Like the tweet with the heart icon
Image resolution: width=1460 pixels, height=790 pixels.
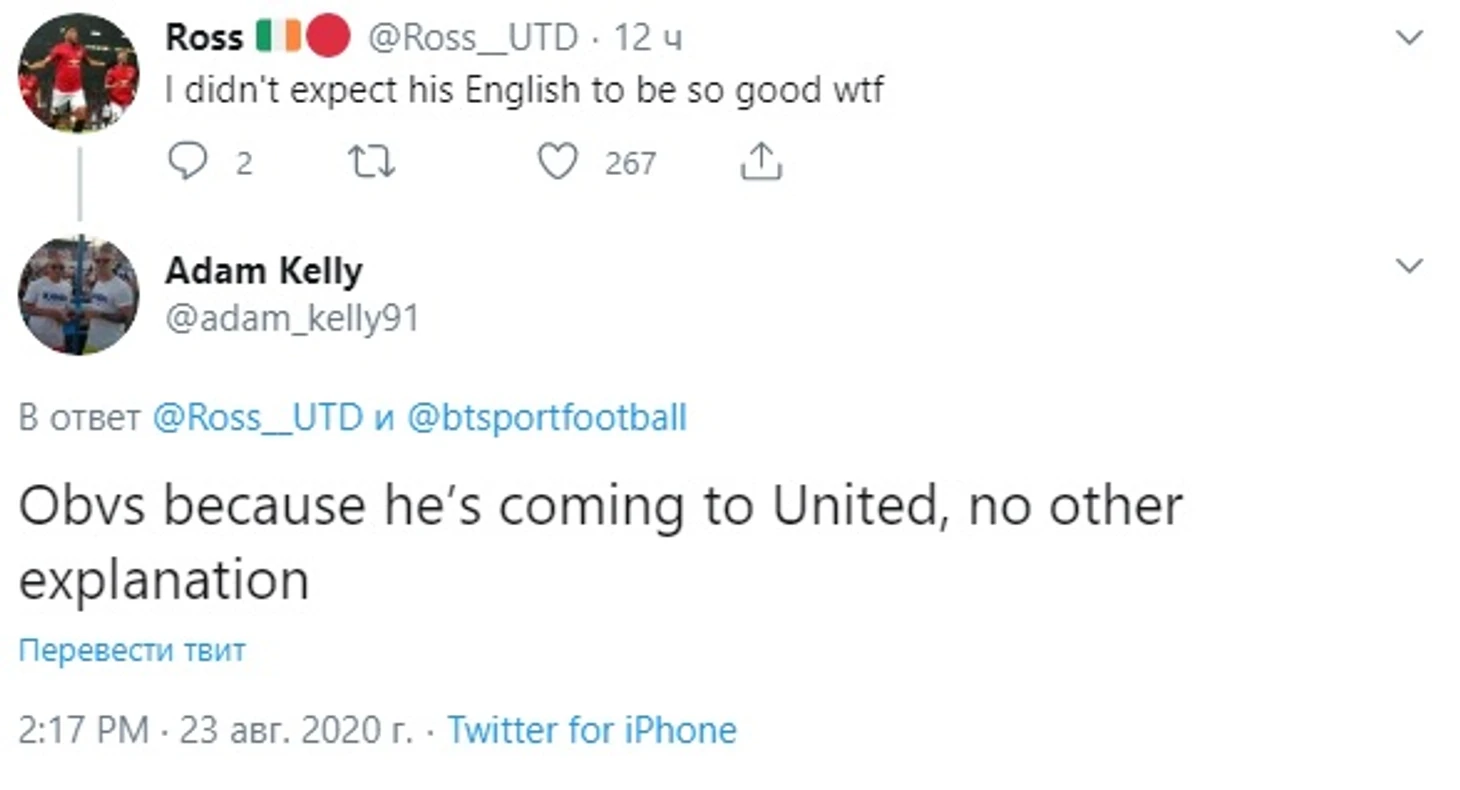(558, 161)
